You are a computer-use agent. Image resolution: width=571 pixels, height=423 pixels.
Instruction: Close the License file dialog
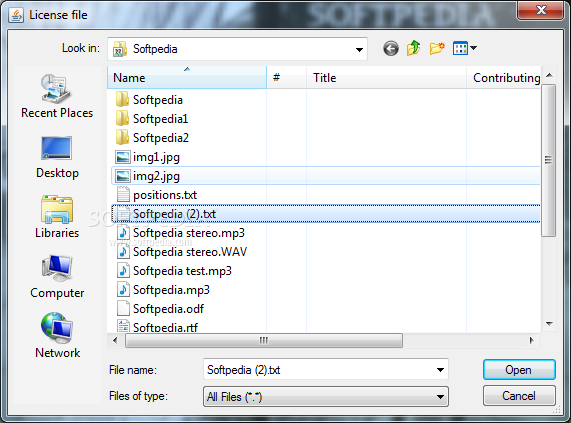tap(540, 10)
